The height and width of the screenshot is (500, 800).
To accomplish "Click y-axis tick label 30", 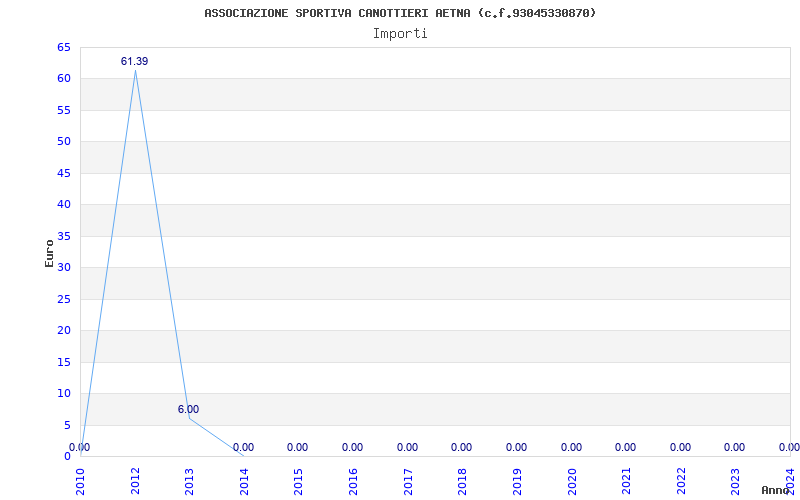I will (x=64, y=267).
